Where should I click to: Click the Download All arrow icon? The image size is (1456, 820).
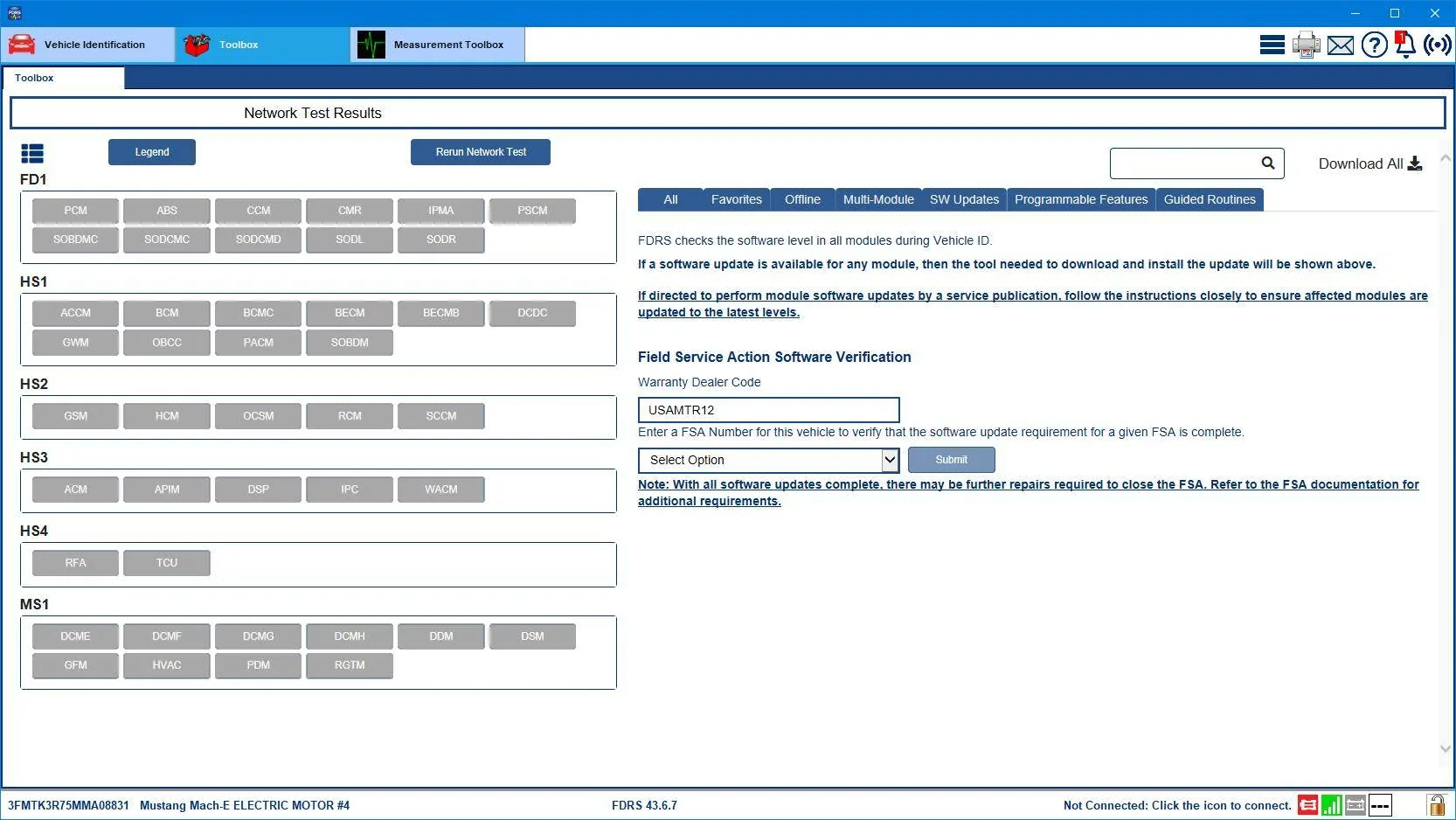coord(1415,163)
